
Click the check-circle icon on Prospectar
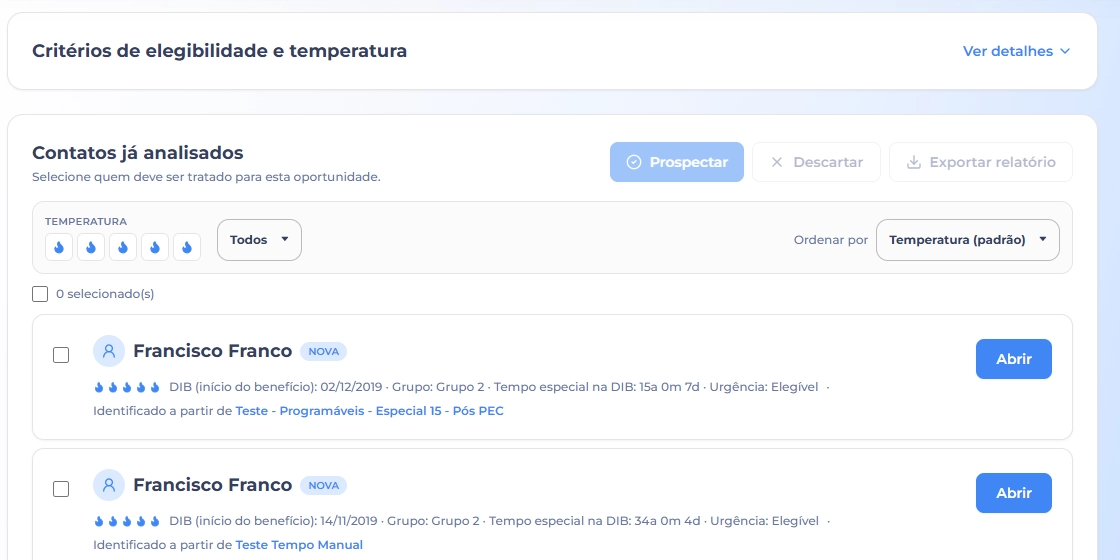click(x=634, y=162)
